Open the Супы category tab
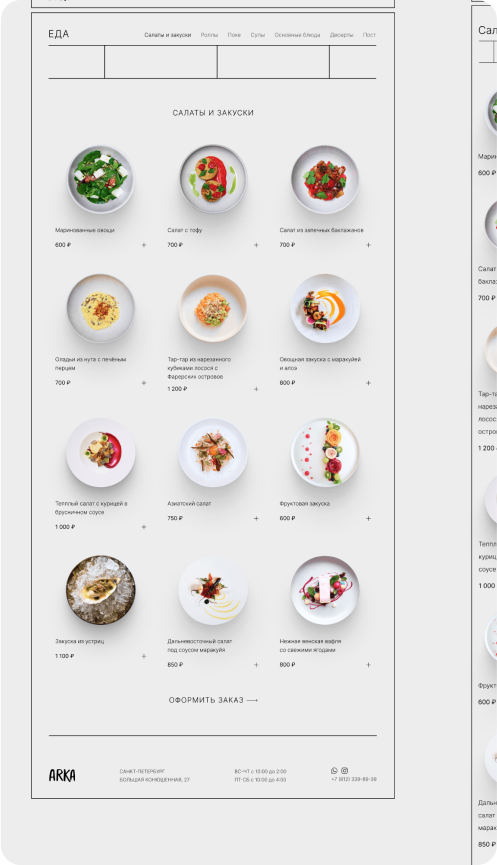This screenshot has width=497, height=865. click(258, 35)
